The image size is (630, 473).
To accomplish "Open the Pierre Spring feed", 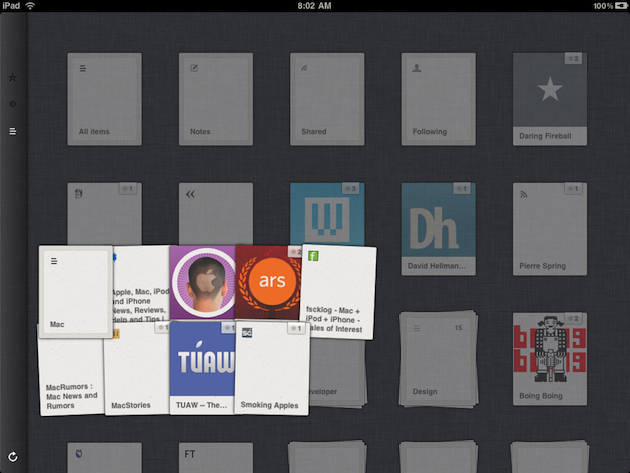I will tap(549, 228).
